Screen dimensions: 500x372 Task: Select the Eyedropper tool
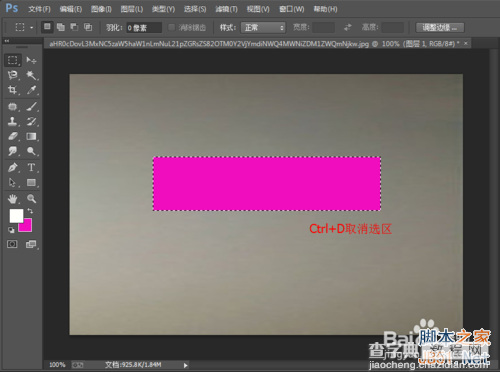(31, 90)
